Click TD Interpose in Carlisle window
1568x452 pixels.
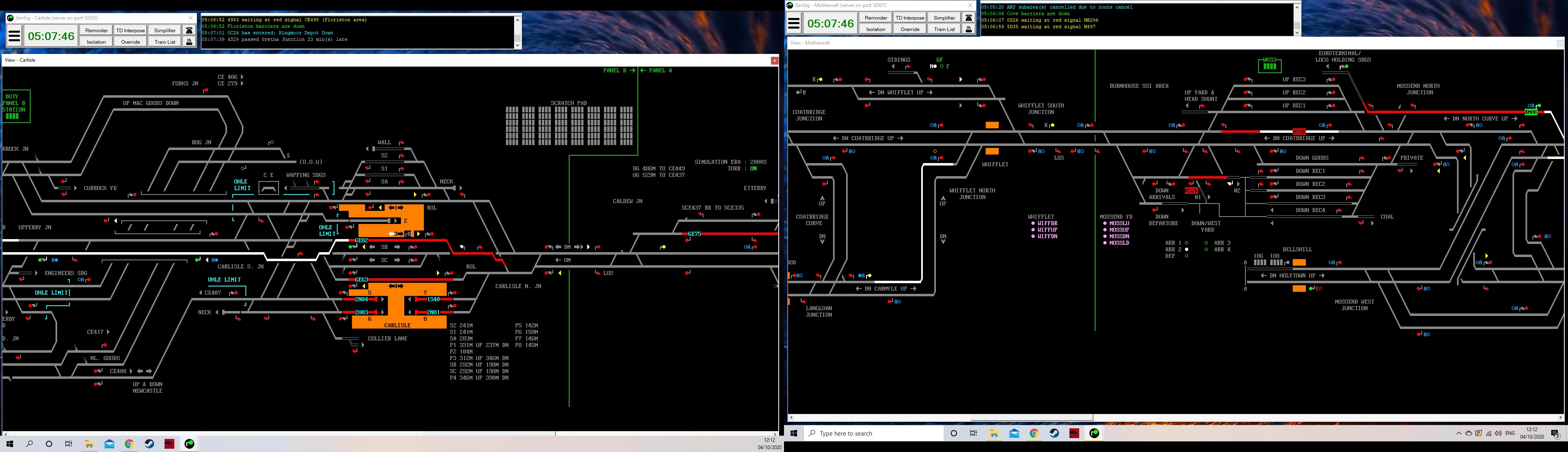pos(130,31)
